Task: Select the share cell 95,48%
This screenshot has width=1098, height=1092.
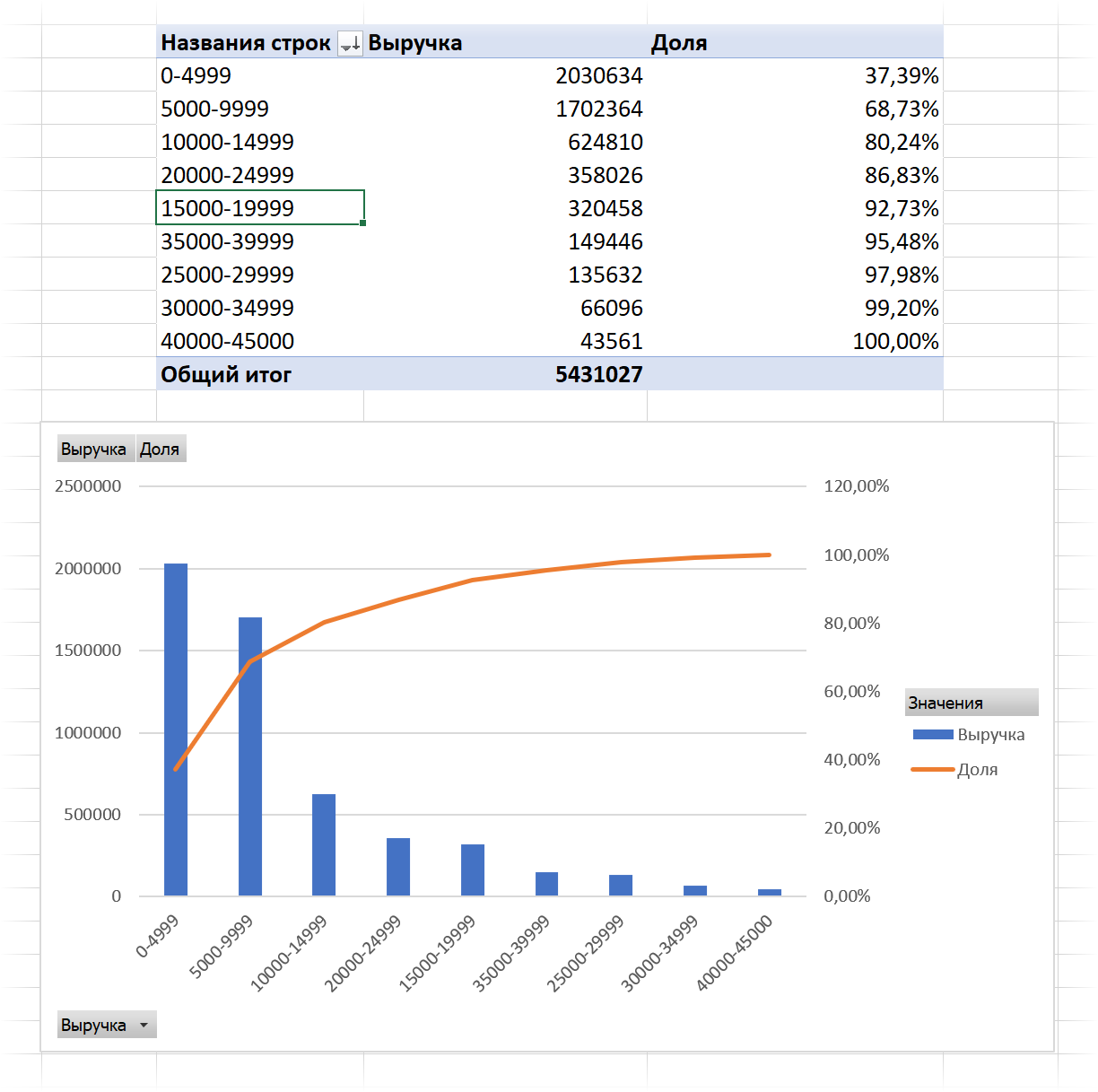Action: click(795, 242)
